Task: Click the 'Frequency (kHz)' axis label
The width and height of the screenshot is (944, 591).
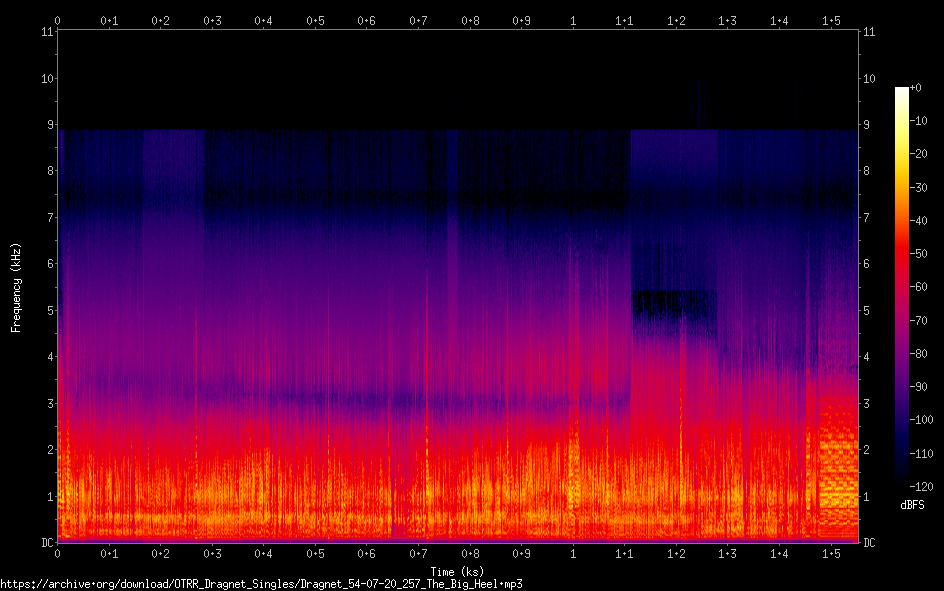Action: (x=16, y=287)
